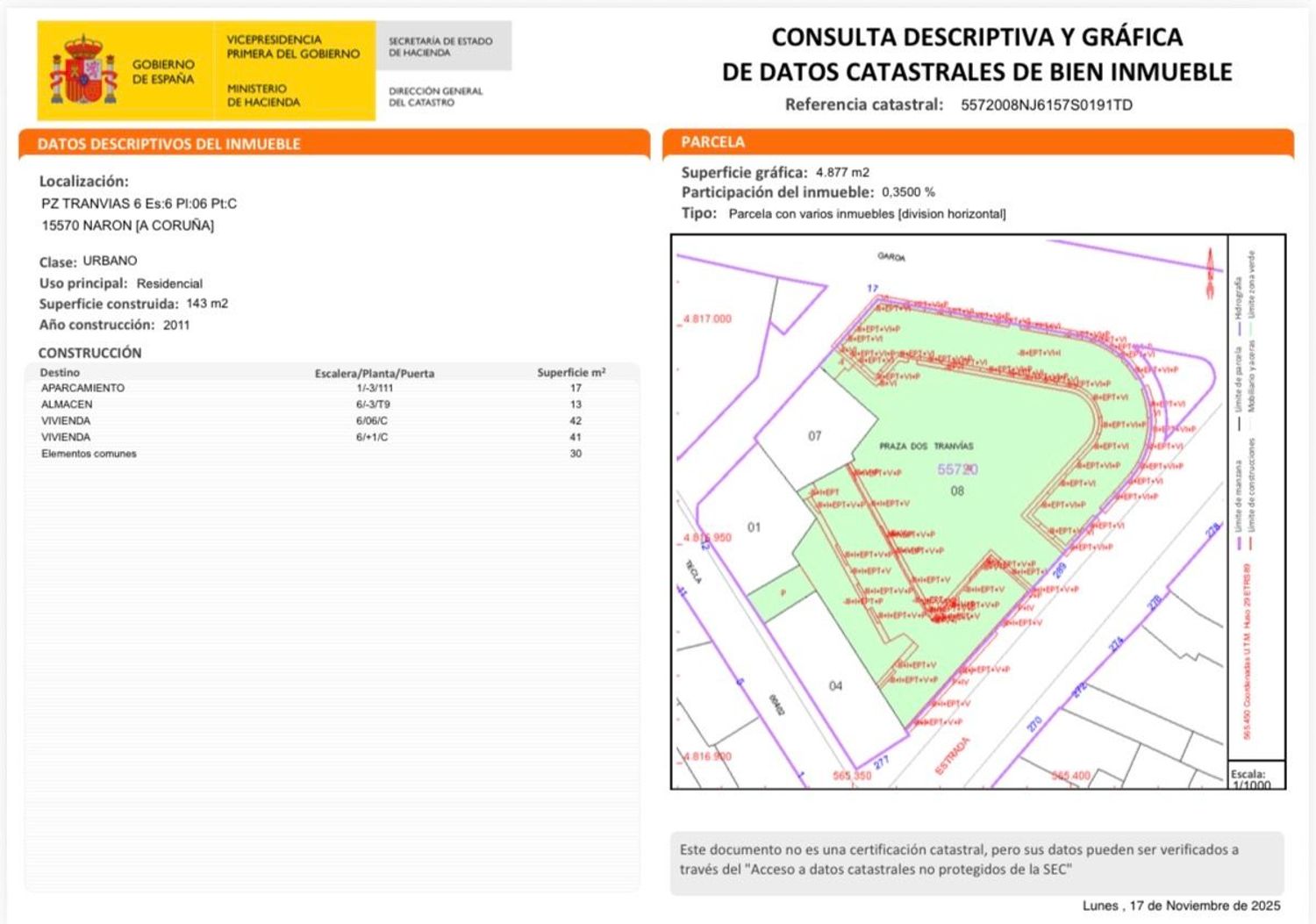Select 'VICEPRESIDENCIA PRIMERA DEL GOBIERNO' header text

coord(293,47)
